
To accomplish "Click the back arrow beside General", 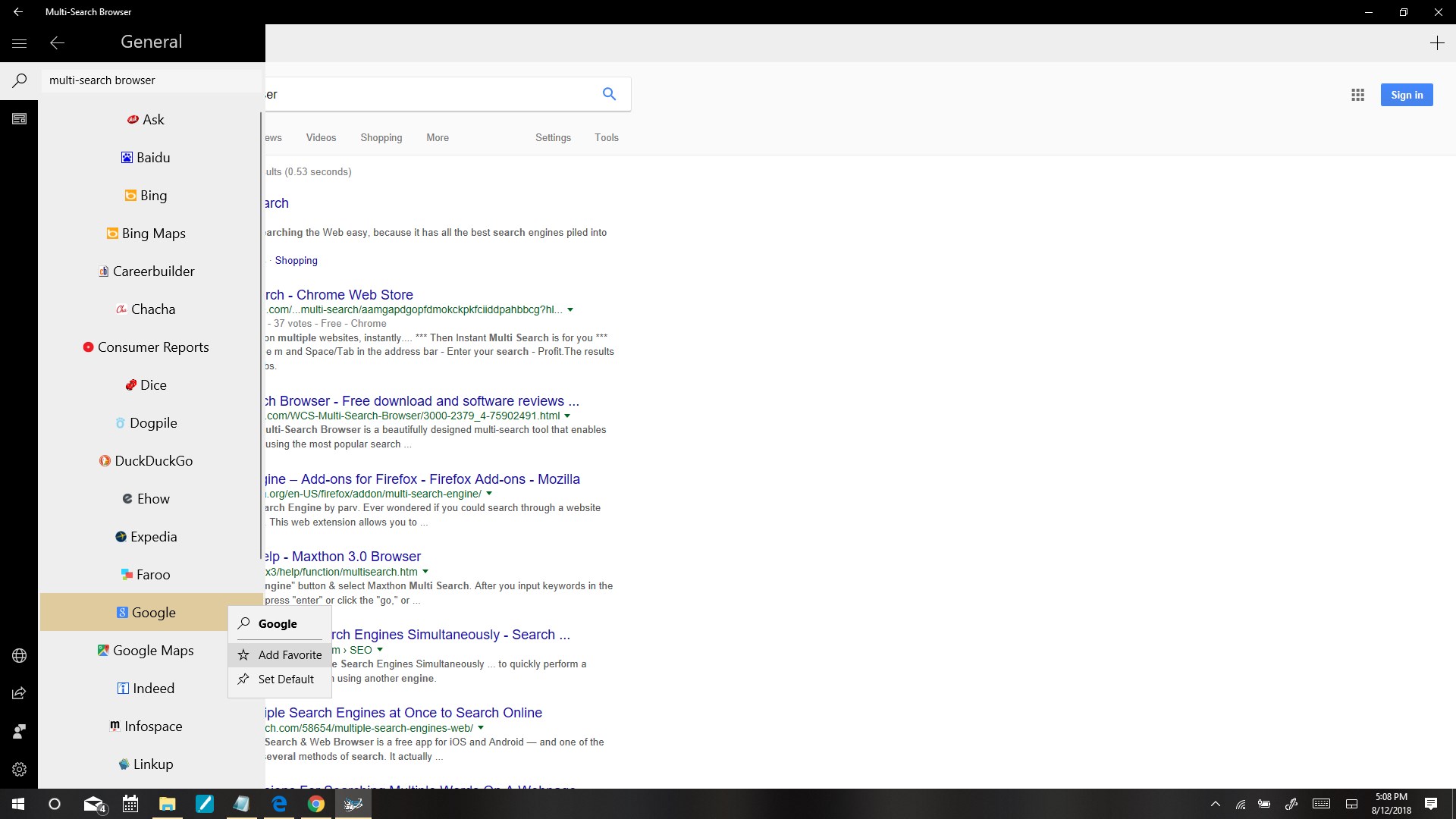I will (x=57, y=43).
